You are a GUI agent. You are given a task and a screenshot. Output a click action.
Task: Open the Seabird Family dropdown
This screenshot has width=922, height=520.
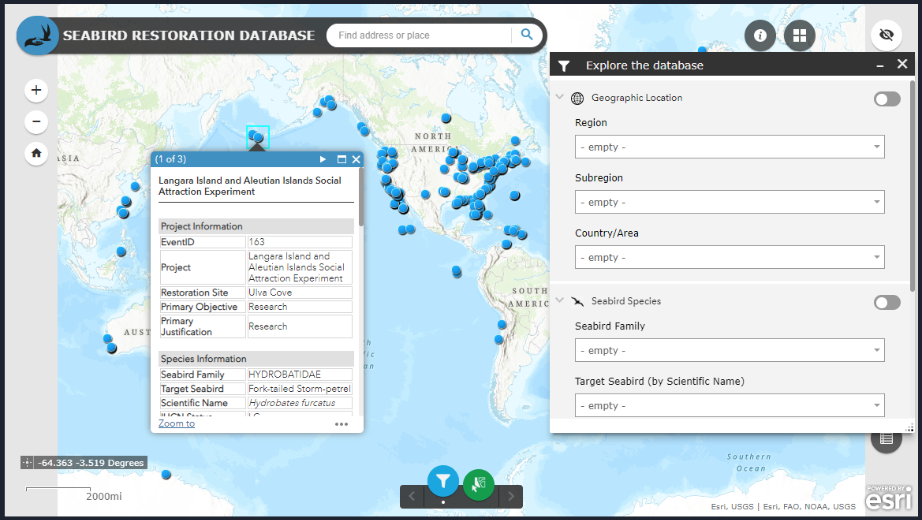[729, 351]
